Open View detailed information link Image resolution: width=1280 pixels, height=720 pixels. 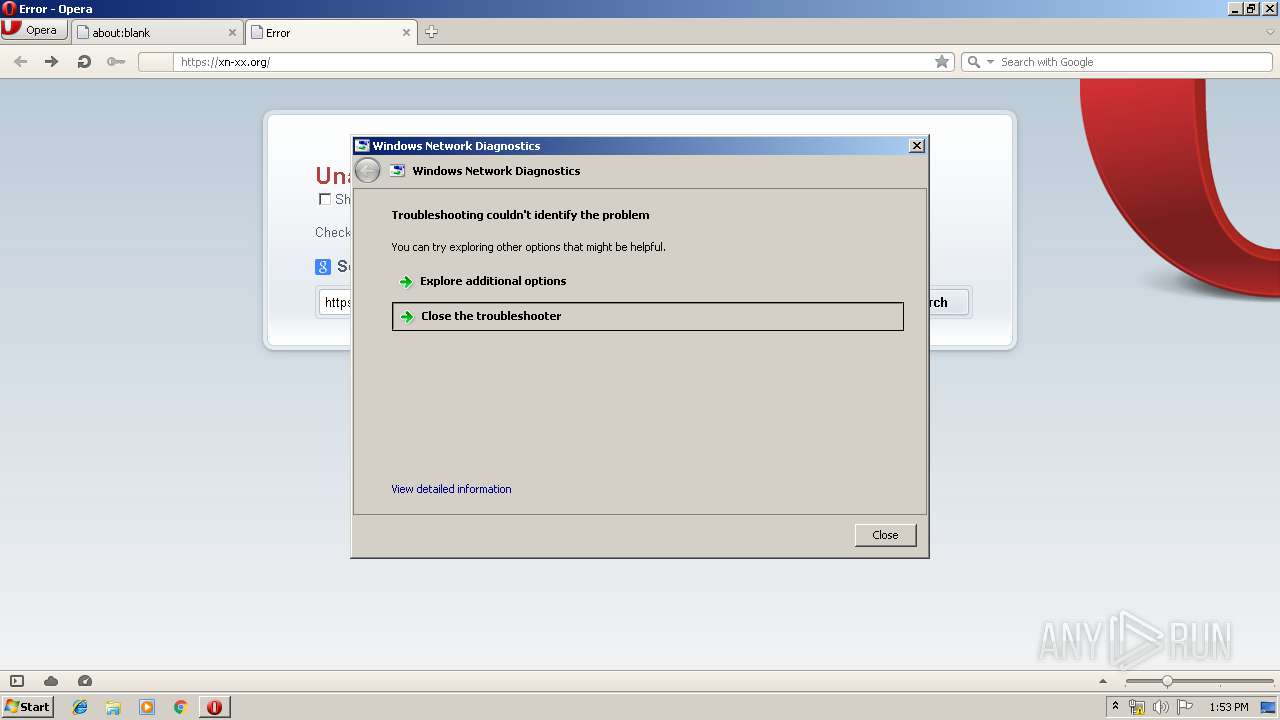tap(451, 489)
